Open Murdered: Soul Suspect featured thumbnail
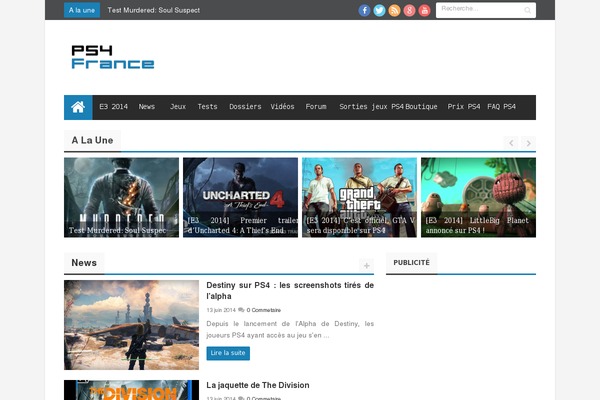This screenshot has height=400, width=600. point(121,198)
